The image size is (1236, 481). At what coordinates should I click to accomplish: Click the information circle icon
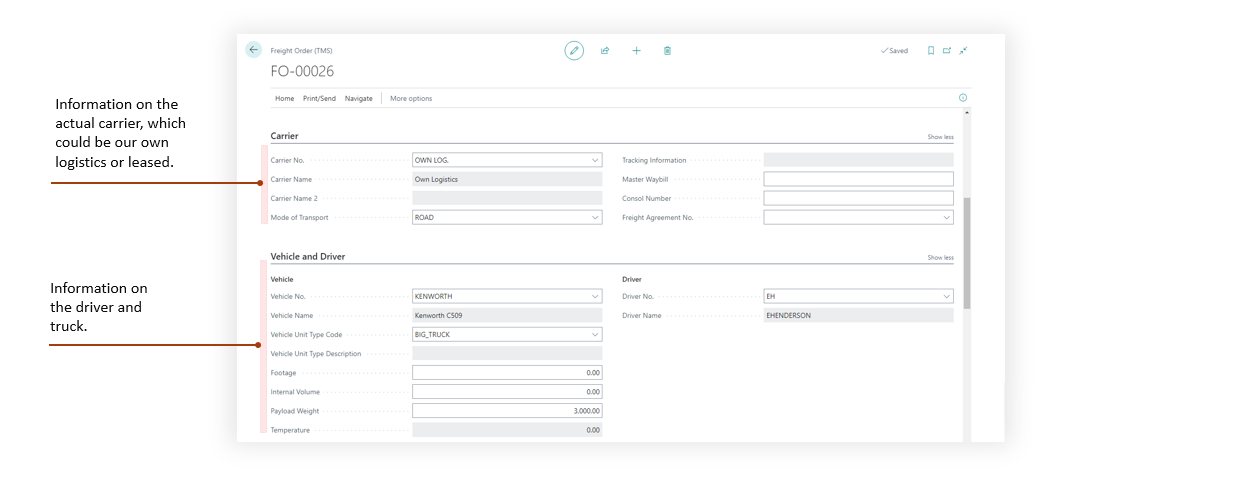point(963,98)
